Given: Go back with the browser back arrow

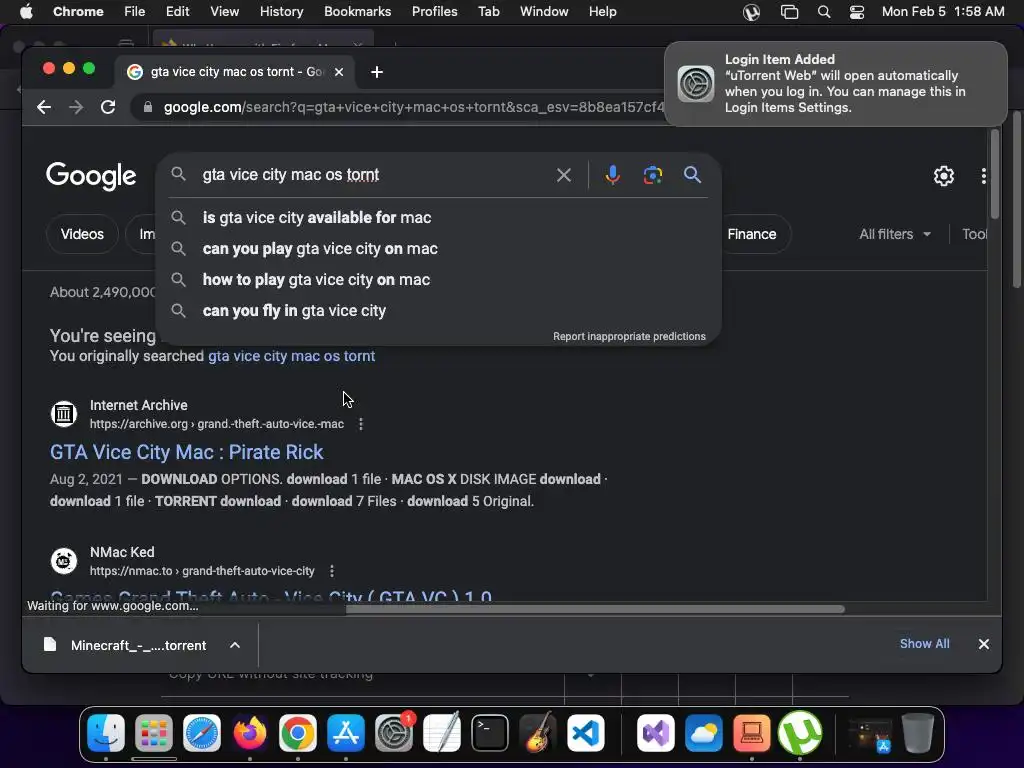Looking at the screenshot, I should point(44,107).
